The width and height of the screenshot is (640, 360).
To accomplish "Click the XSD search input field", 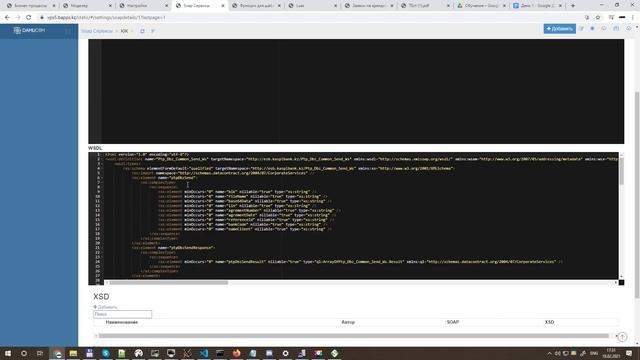I will 122,314.
